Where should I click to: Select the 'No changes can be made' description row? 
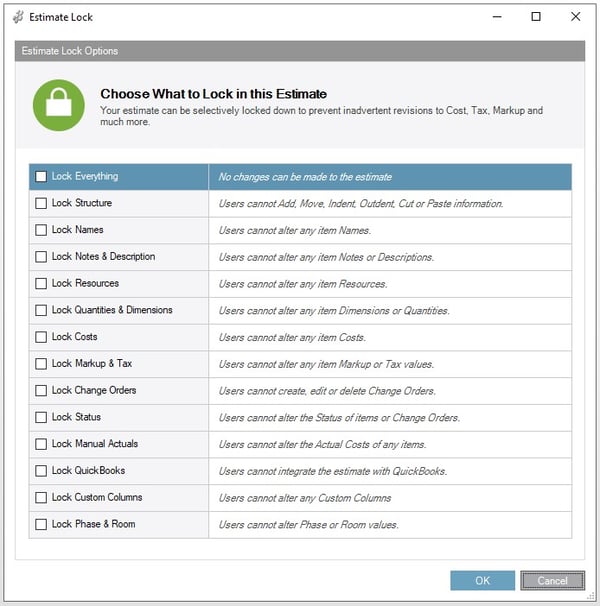390,177
